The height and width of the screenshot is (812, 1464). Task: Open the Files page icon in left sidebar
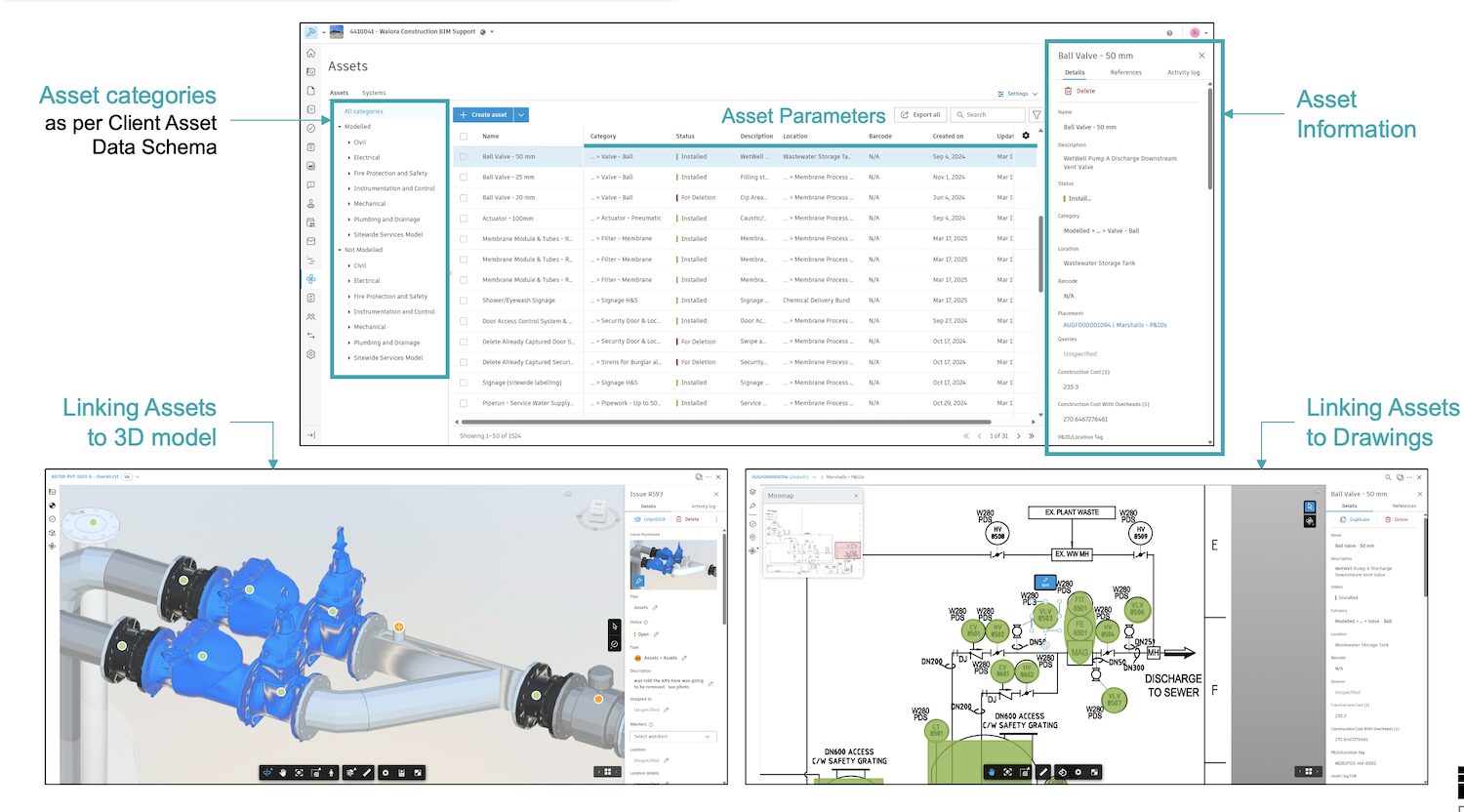click(x=310, y=91)
